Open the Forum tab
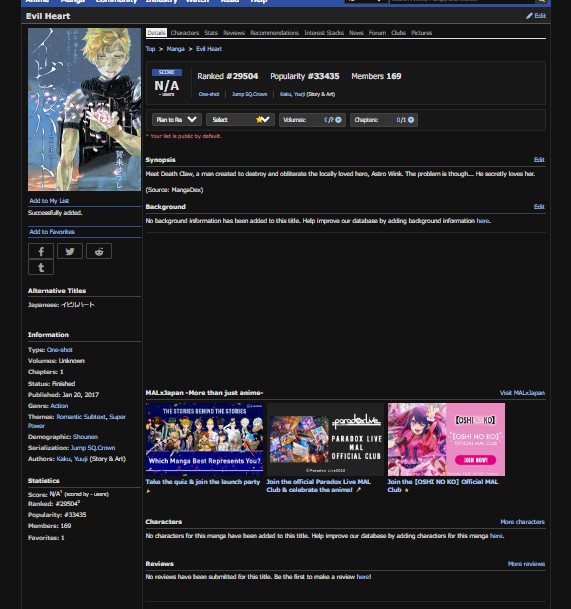This screenshot has width=571, height=609. (x=377, y=33)
